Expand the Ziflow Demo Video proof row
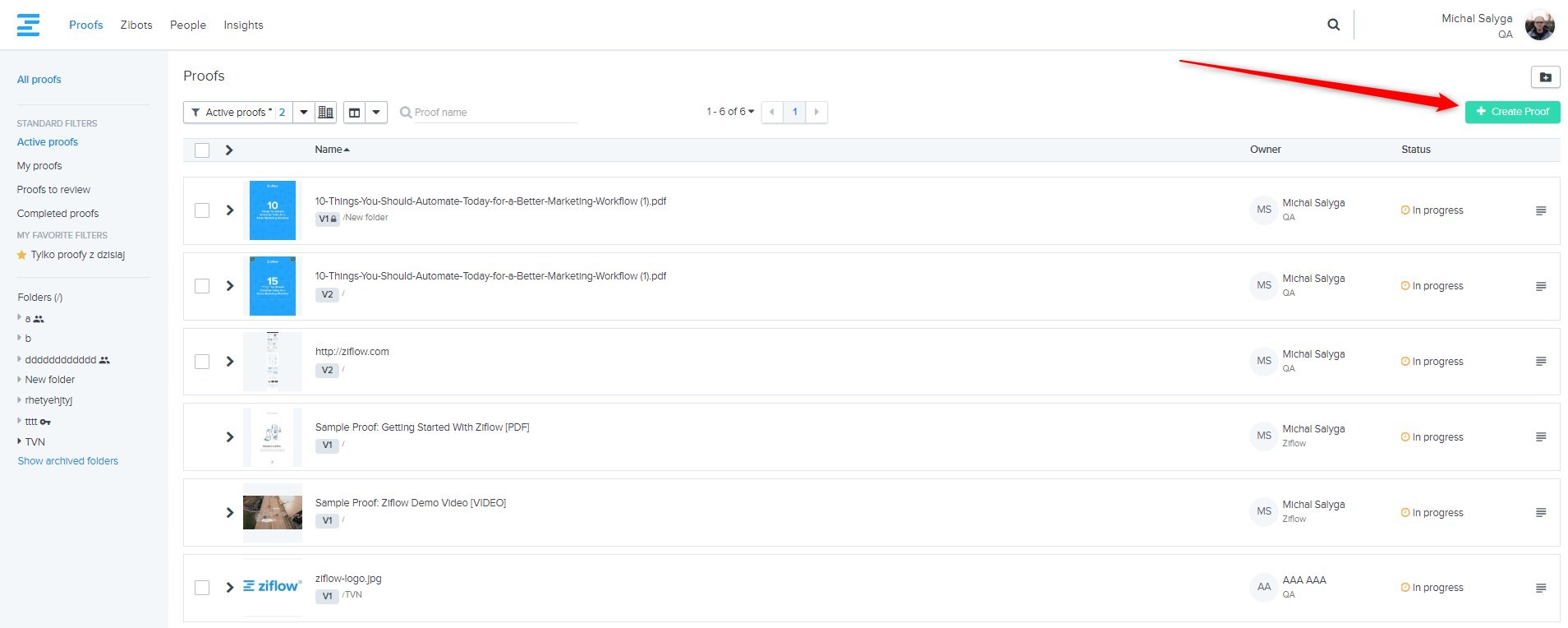 [230, 513]
